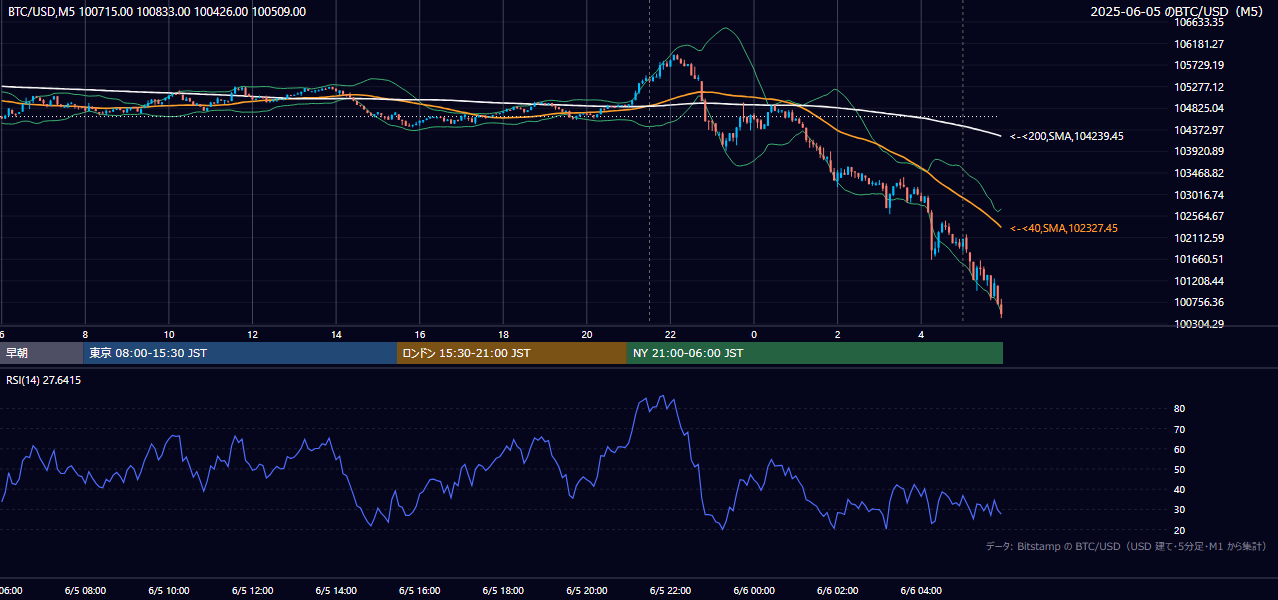Click price axis value 104372.97
The image size is (1278, 600).
point(1199,130)
